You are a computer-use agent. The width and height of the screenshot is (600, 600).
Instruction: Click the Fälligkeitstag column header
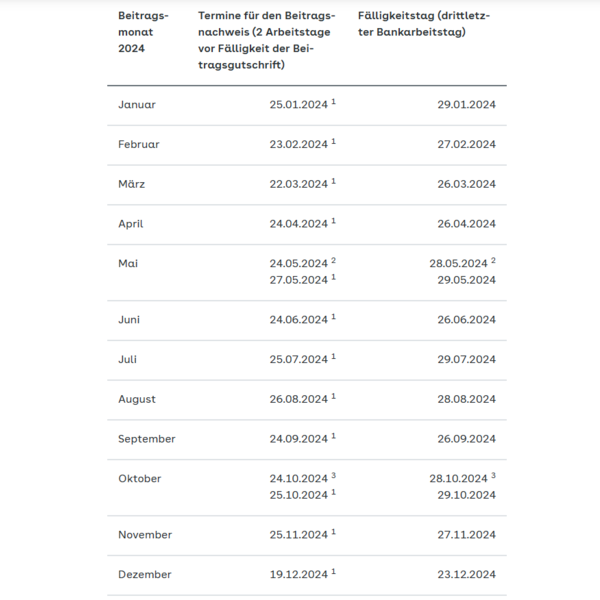[424, 25]
